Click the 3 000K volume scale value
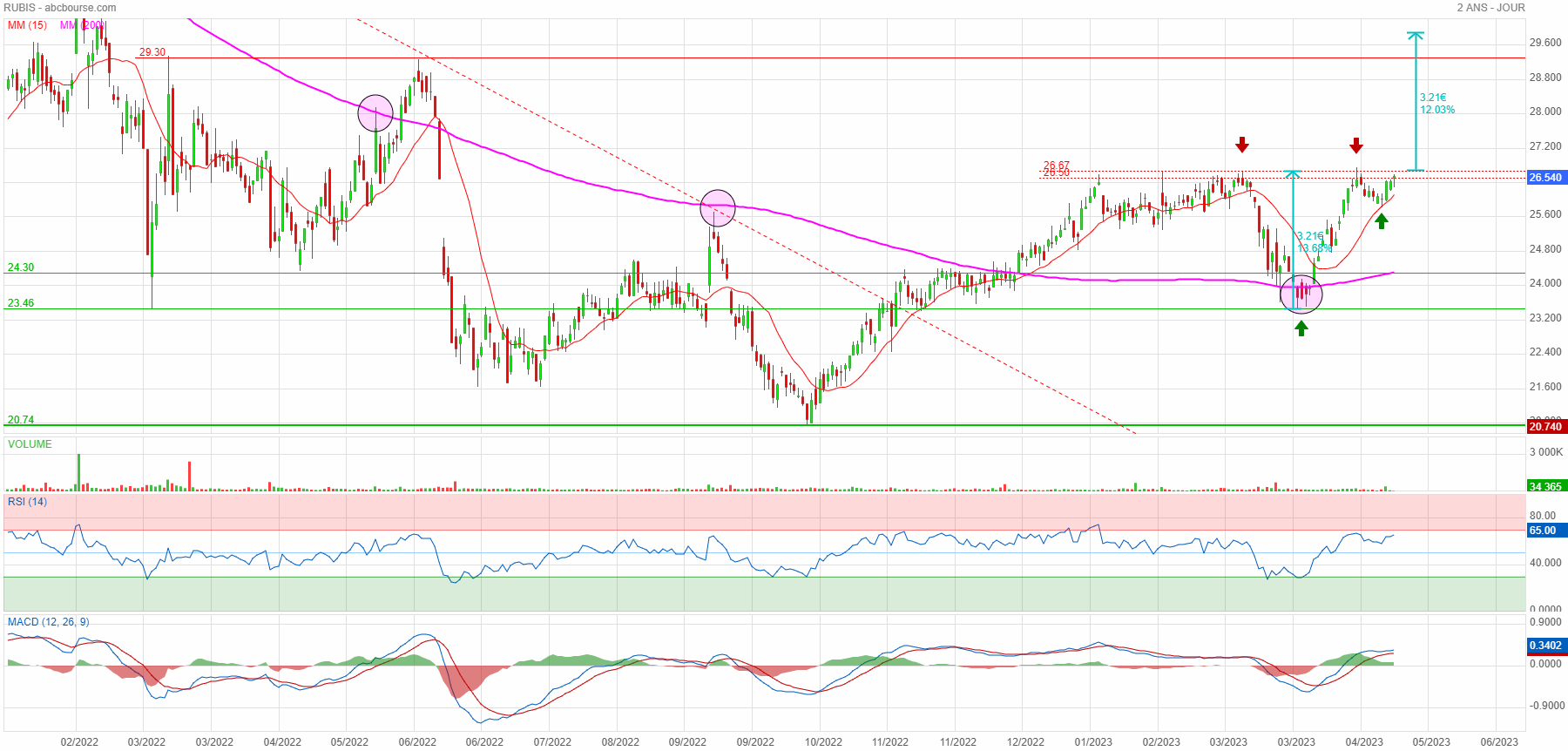The width and height of the screenshot is (1568, 751). [1546, 452]
